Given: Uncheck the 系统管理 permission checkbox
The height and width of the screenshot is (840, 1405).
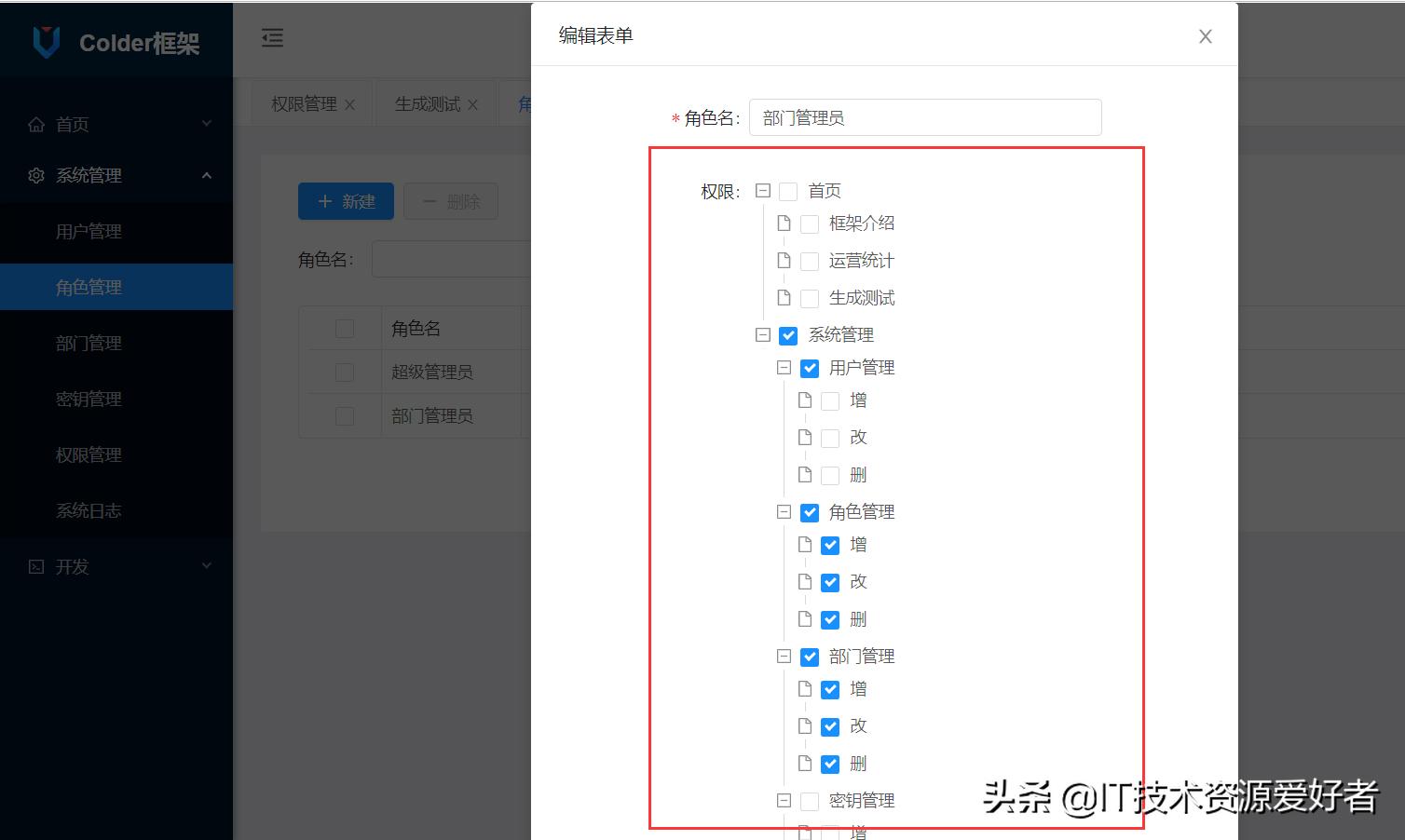Looking at the screenshot, I should tap(788, 335).
